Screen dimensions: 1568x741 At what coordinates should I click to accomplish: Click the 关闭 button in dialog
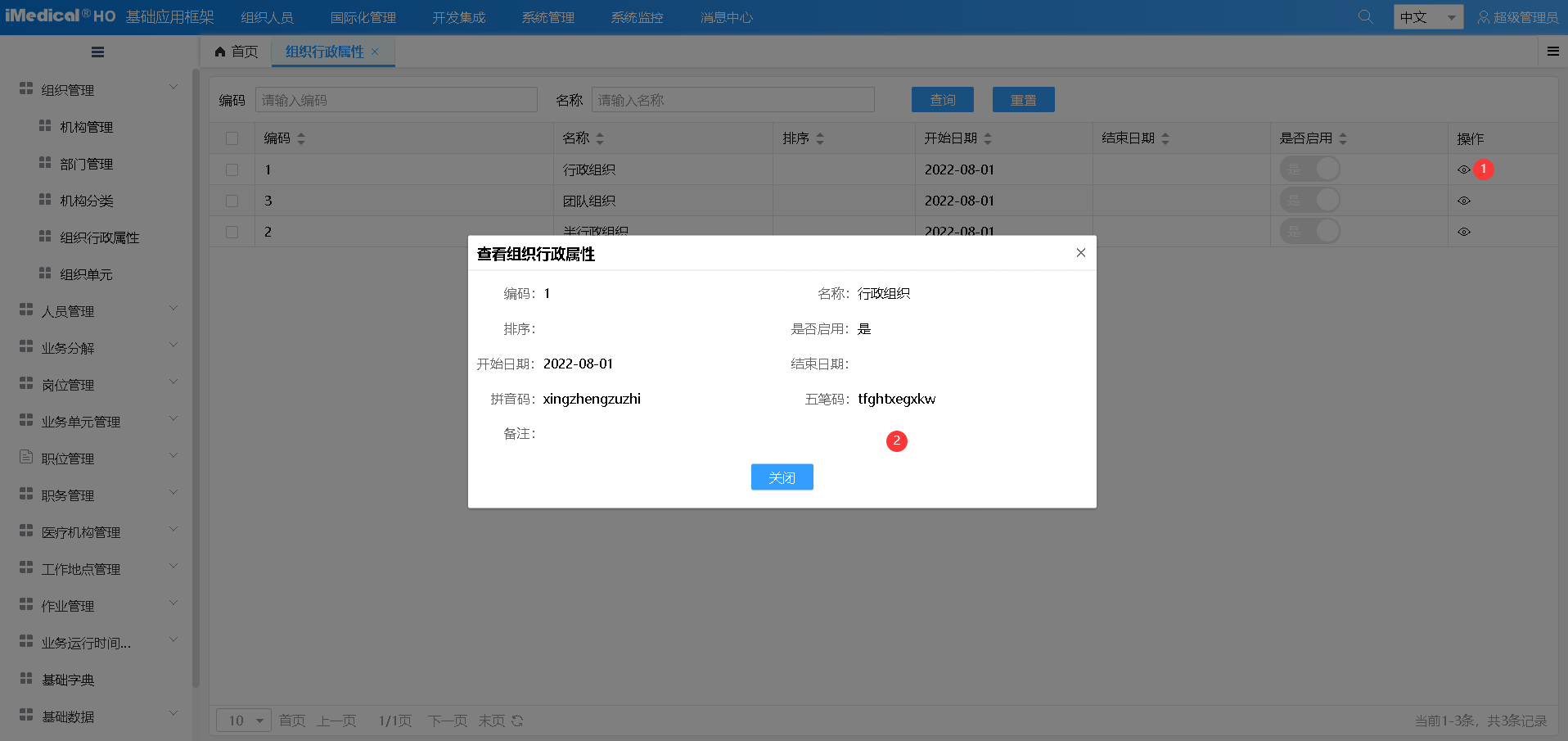tap(782, 477)
